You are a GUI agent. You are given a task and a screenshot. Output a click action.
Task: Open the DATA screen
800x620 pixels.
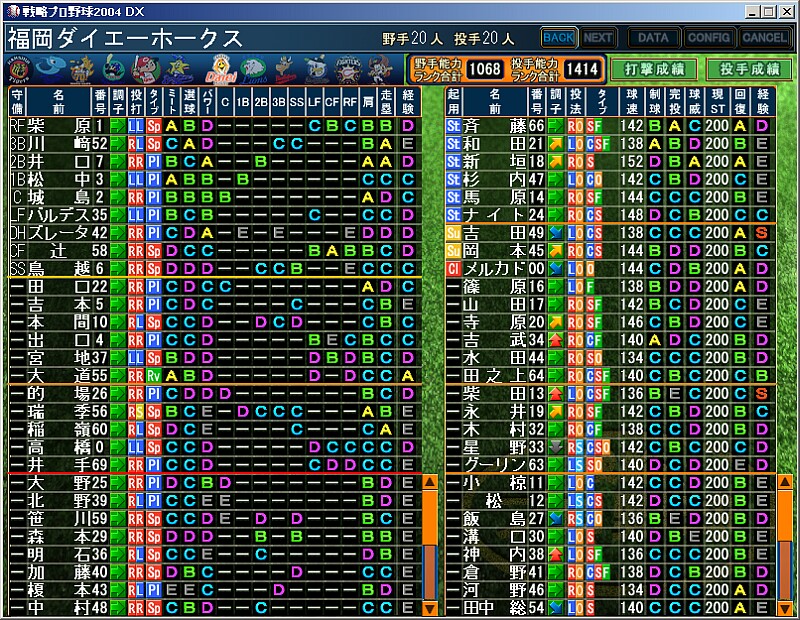tap(653, 38)
